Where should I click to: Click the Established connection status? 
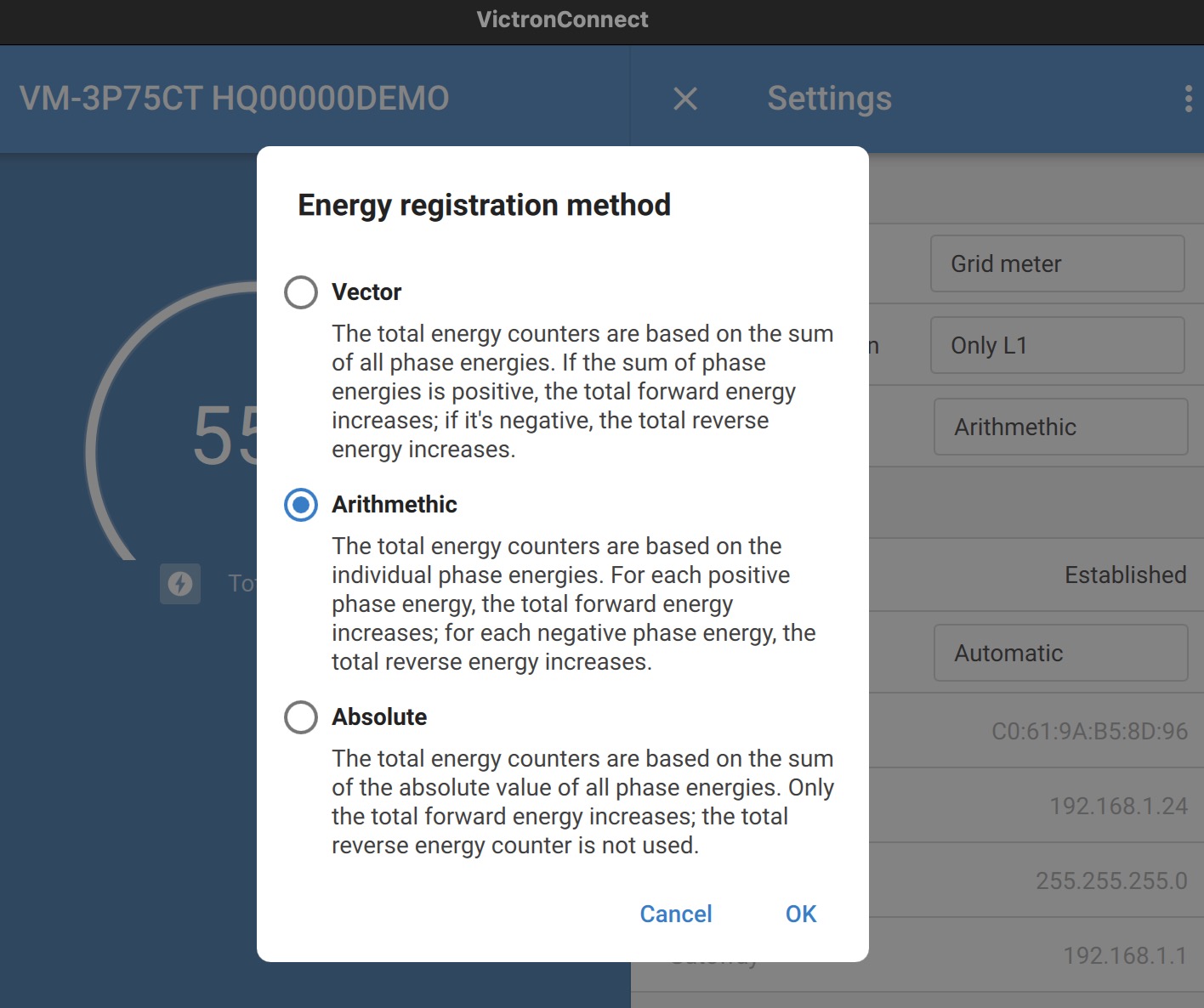(1125, 575)
